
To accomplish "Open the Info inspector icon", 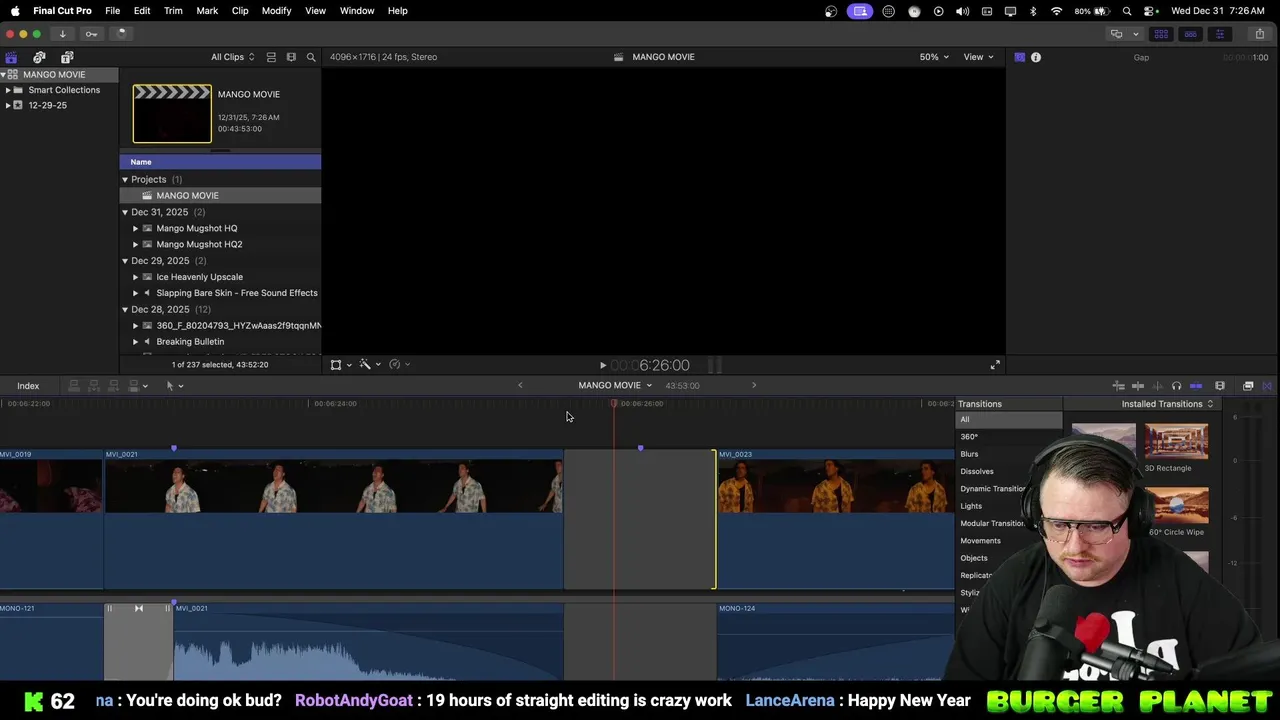I will tap(1036, 57).
